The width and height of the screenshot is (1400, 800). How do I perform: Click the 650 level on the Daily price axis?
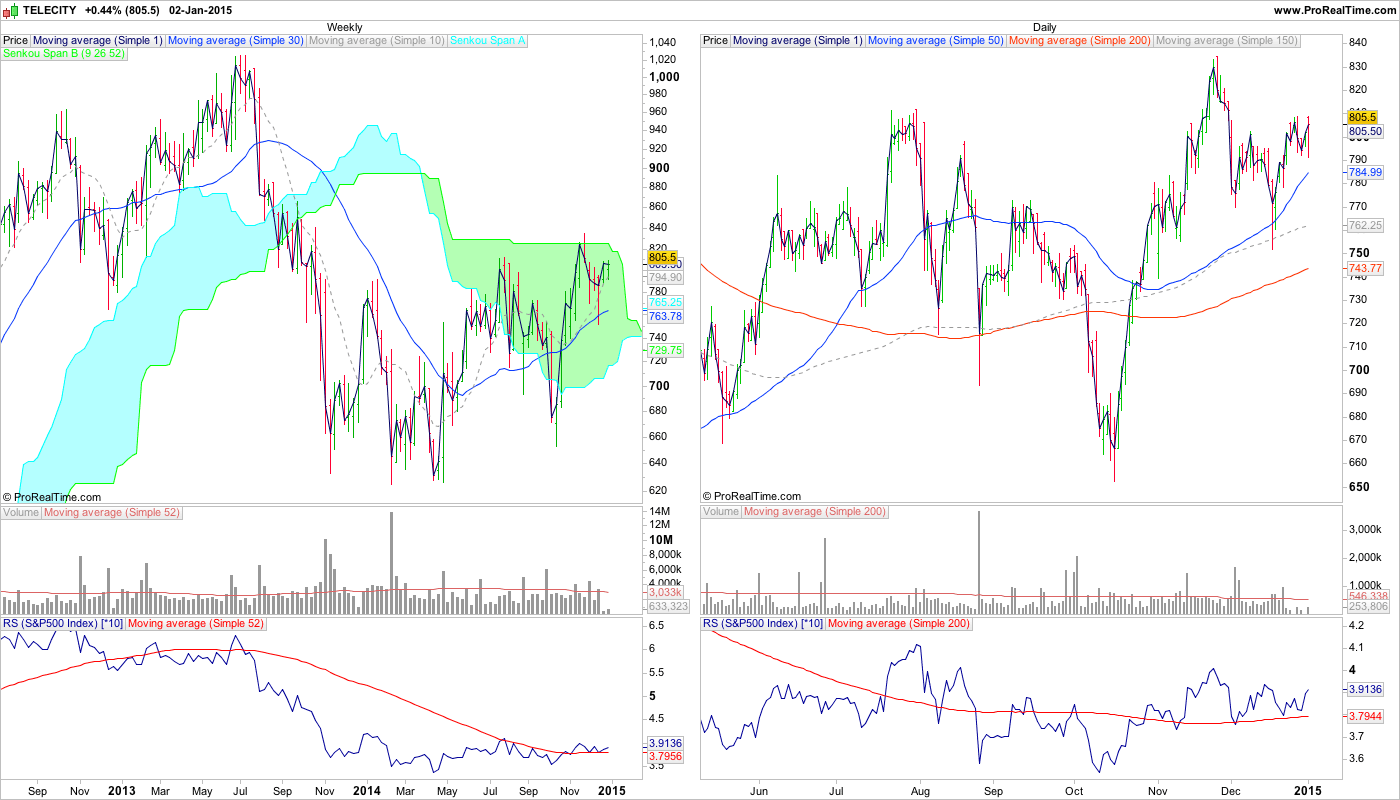click(1360, 487)
